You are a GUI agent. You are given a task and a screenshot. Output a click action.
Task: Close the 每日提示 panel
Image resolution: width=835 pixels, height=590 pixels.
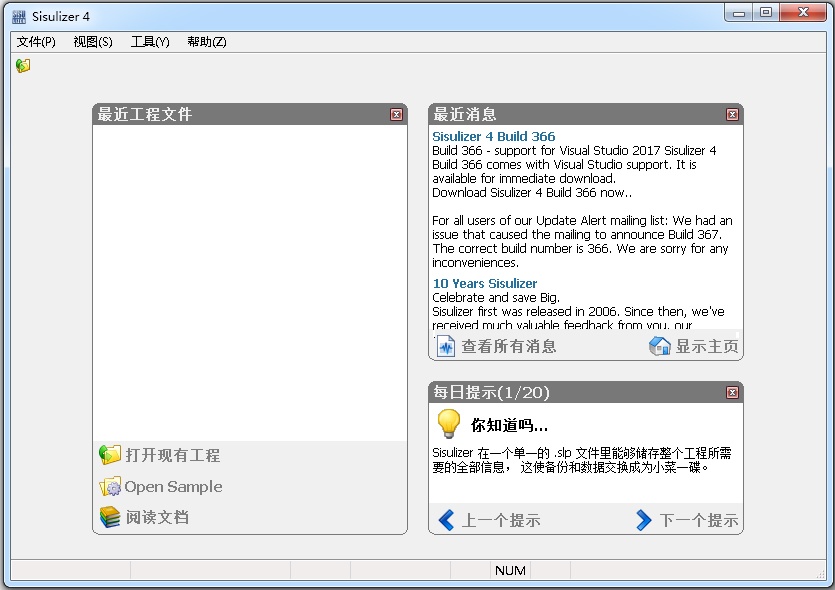733,393
